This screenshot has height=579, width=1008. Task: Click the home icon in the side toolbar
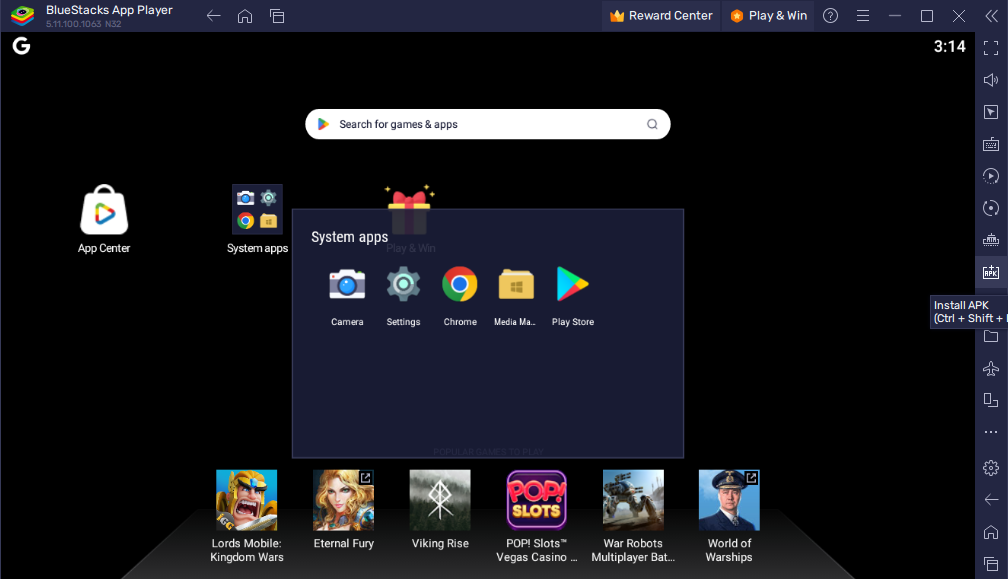pos(991,532)
